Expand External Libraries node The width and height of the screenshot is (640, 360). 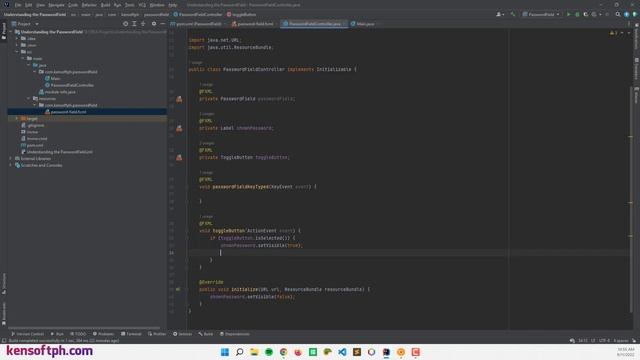point(11,158)
